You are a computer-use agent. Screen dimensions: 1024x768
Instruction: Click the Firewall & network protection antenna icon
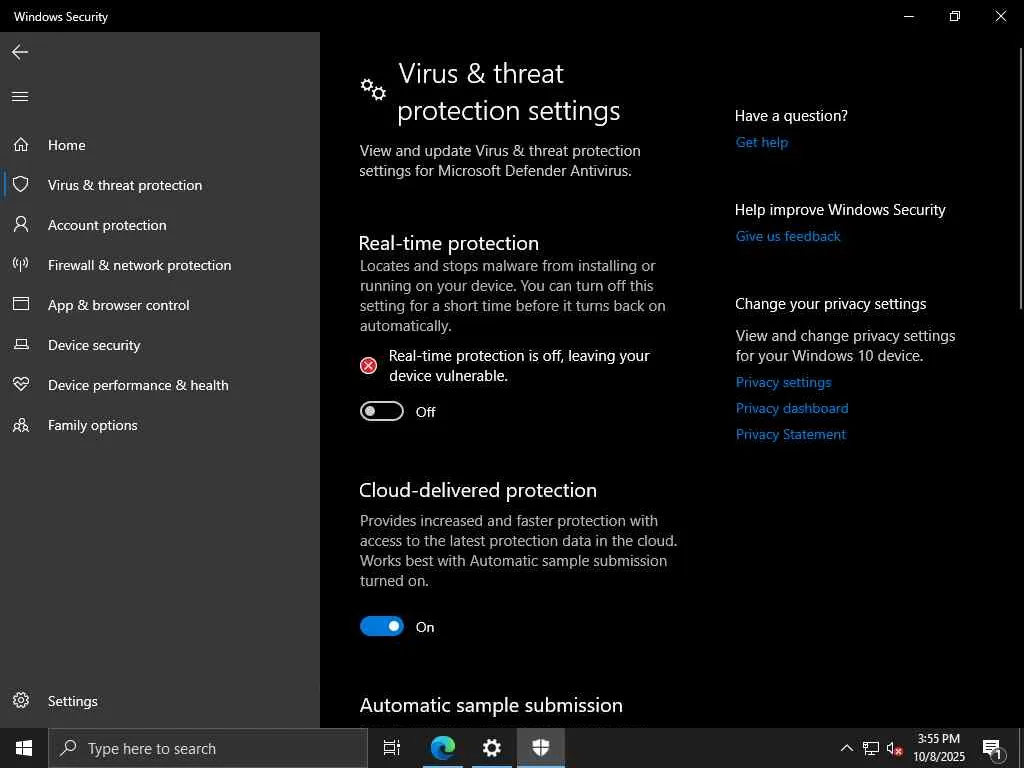20,265
